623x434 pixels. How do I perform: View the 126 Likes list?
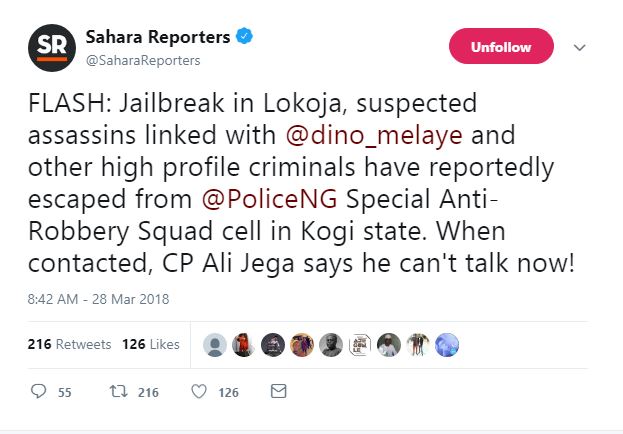click(151, 344)
